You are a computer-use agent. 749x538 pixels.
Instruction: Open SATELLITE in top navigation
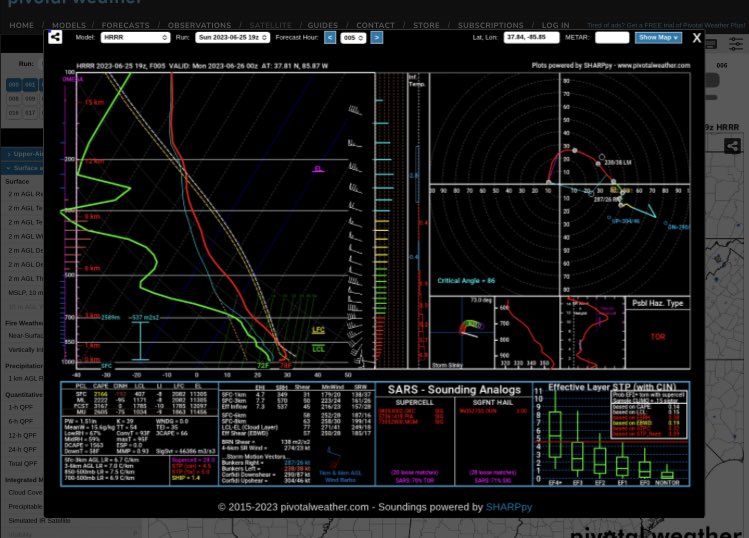tap(270, 25)
